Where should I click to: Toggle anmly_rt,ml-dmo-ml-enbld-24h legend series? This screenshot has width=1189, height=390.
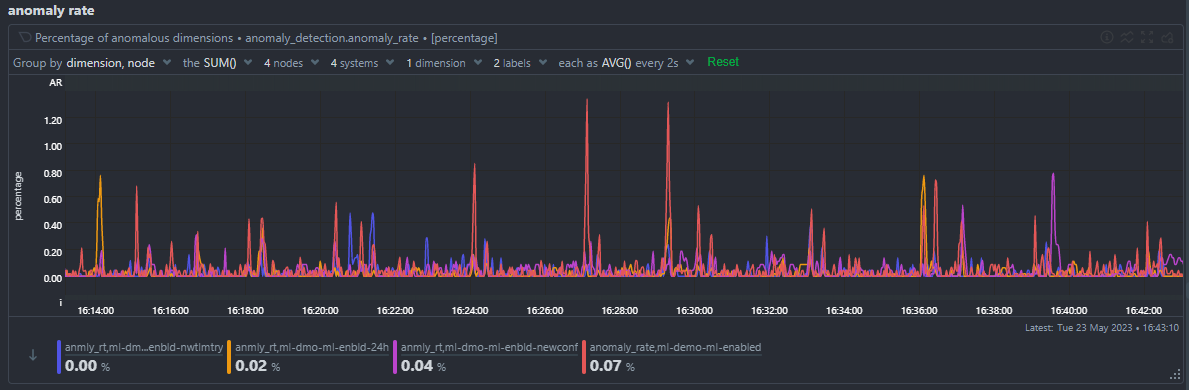[312, 348]
